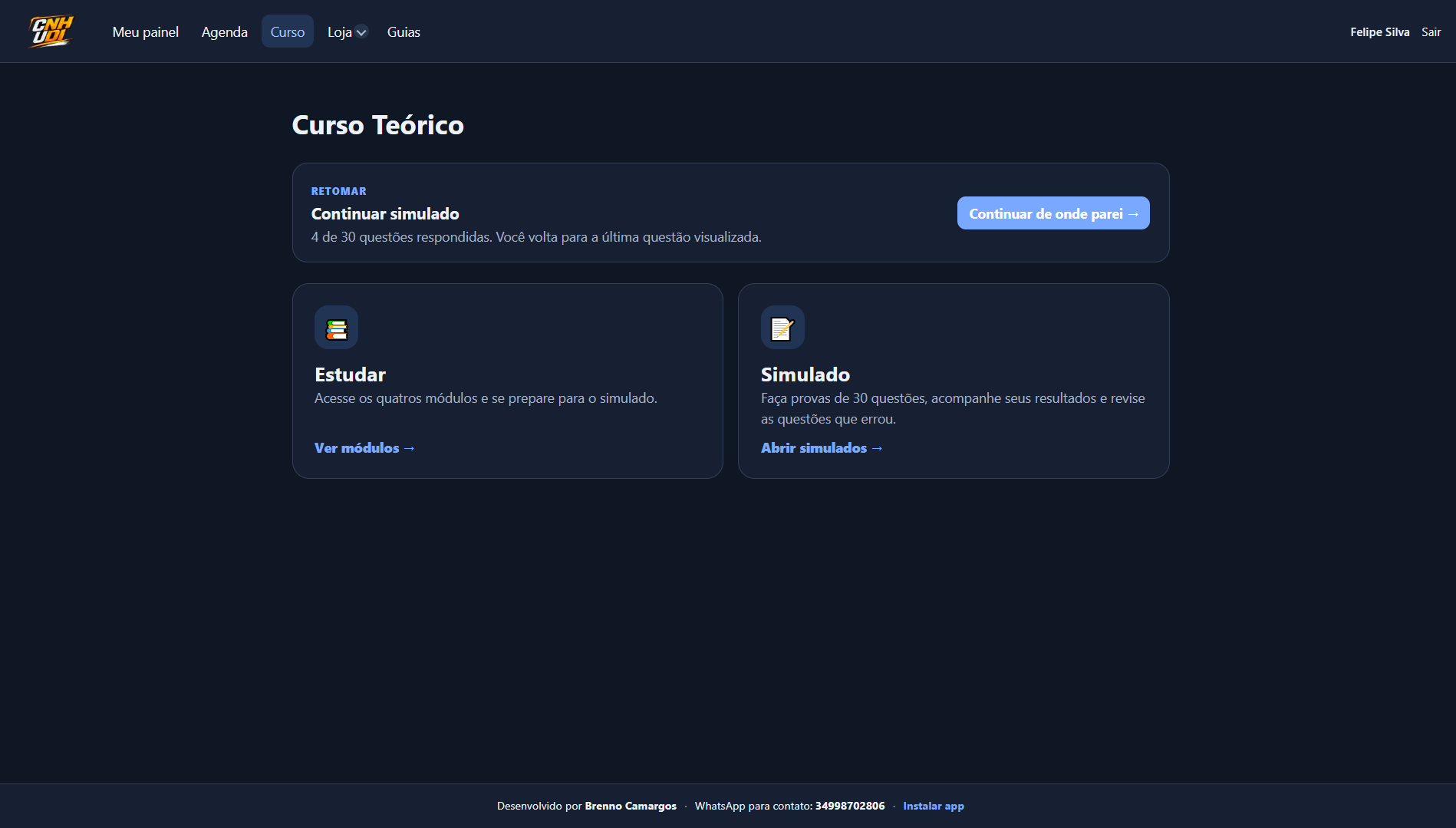This screenshot has height=828, width=1456.
Task: Open Felipe Silva user profile
Action: pyautogui.click(x=1380, y=31)
